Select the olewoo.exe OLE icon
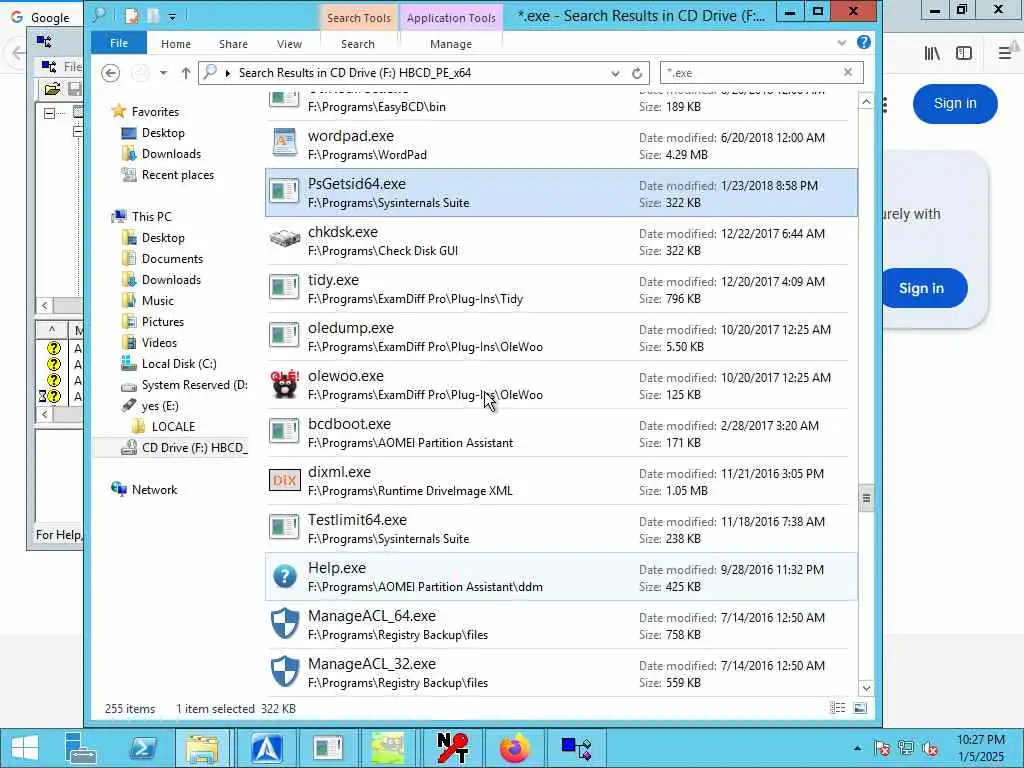The width and height of the screenshot is (1024, 768). (285, 383)
